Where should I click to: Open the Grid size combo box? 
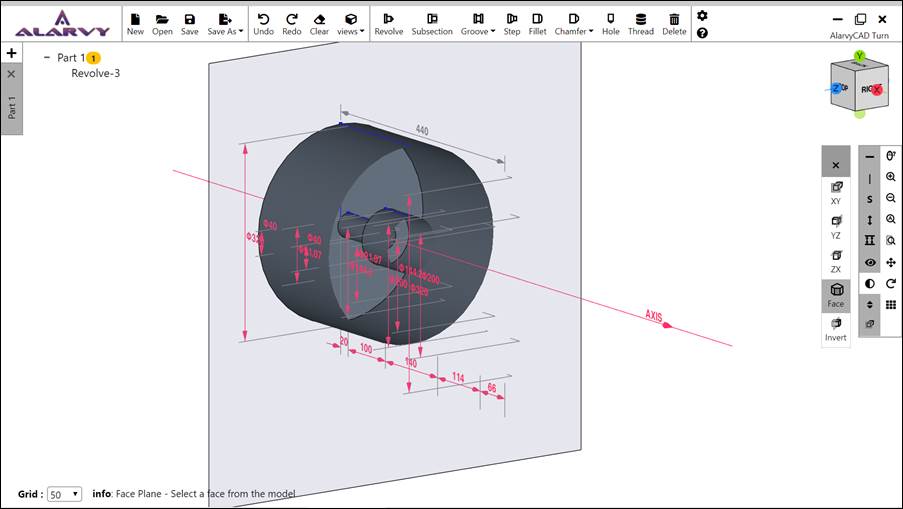click(x=64, y=494)
